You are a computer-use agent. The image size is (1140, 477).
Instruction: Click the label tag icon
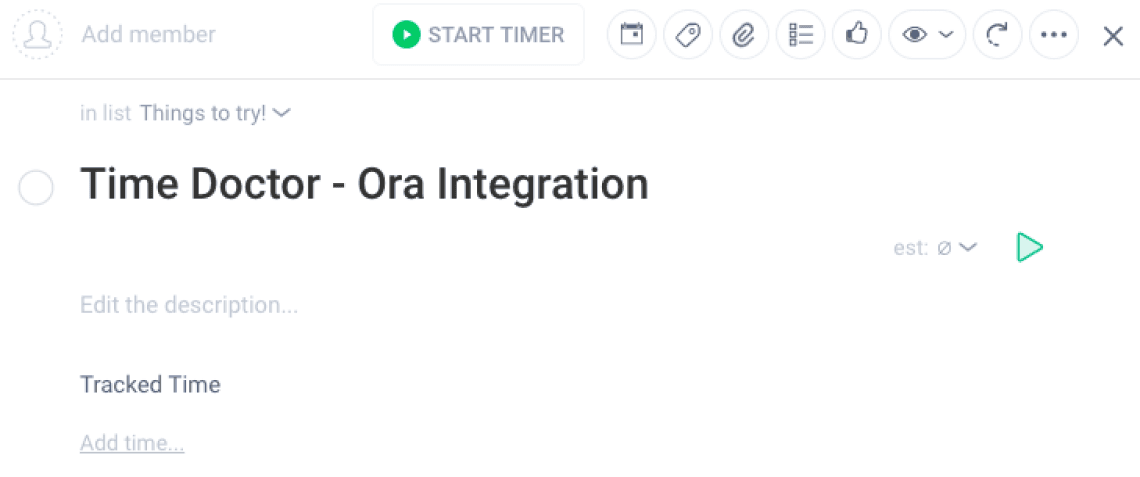(688, 35)
